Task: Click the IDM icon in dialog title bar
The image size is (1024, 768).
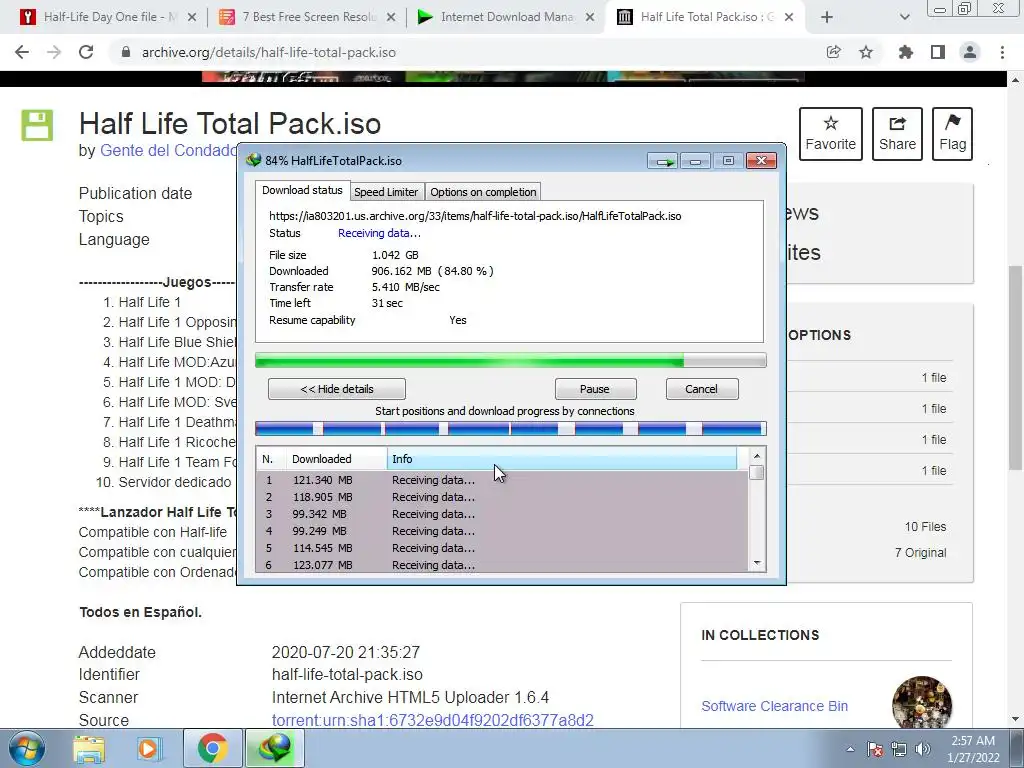Action: click(253, 161)
